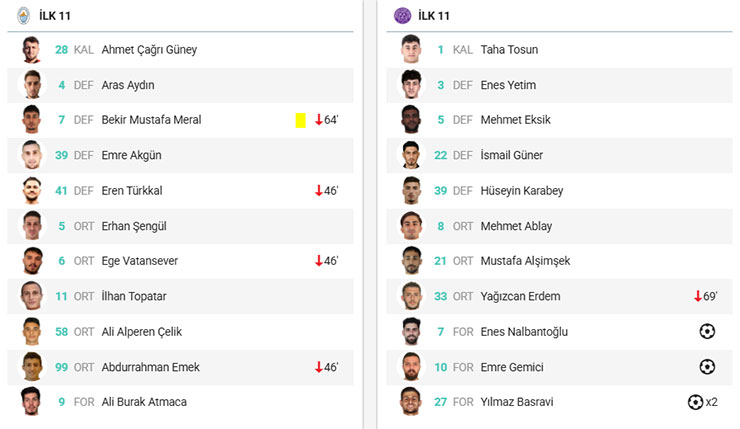The width and height of the screenshot is (740, 429).
Task: Click Yağızcan Erdem's substitution arrow at 69'
Action: click(x=698, y=296)
